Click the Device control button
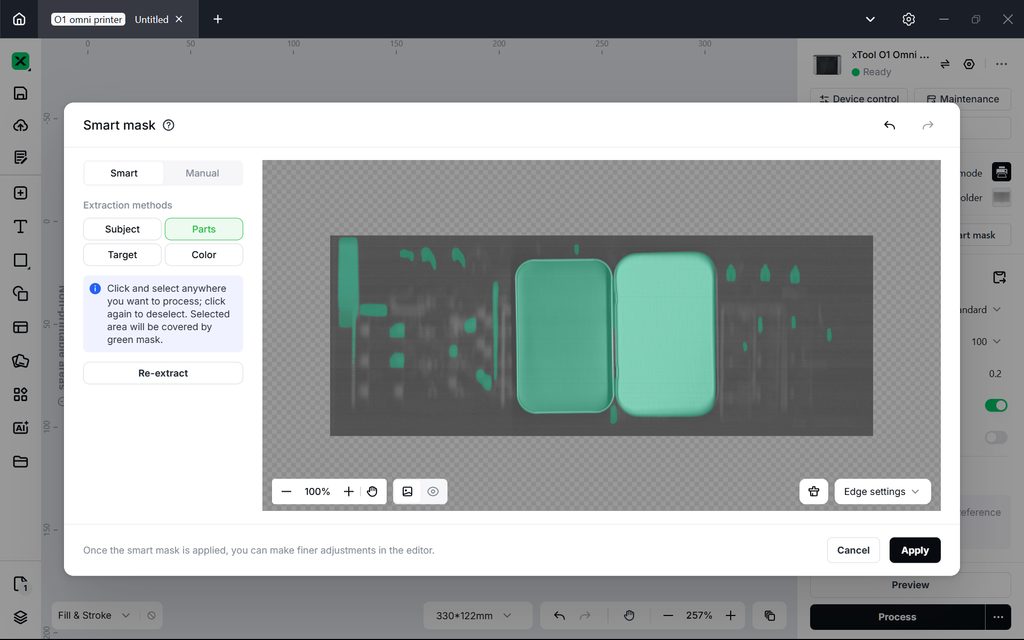Viewport: 1024px width, 640px height. tap(859, 99)
